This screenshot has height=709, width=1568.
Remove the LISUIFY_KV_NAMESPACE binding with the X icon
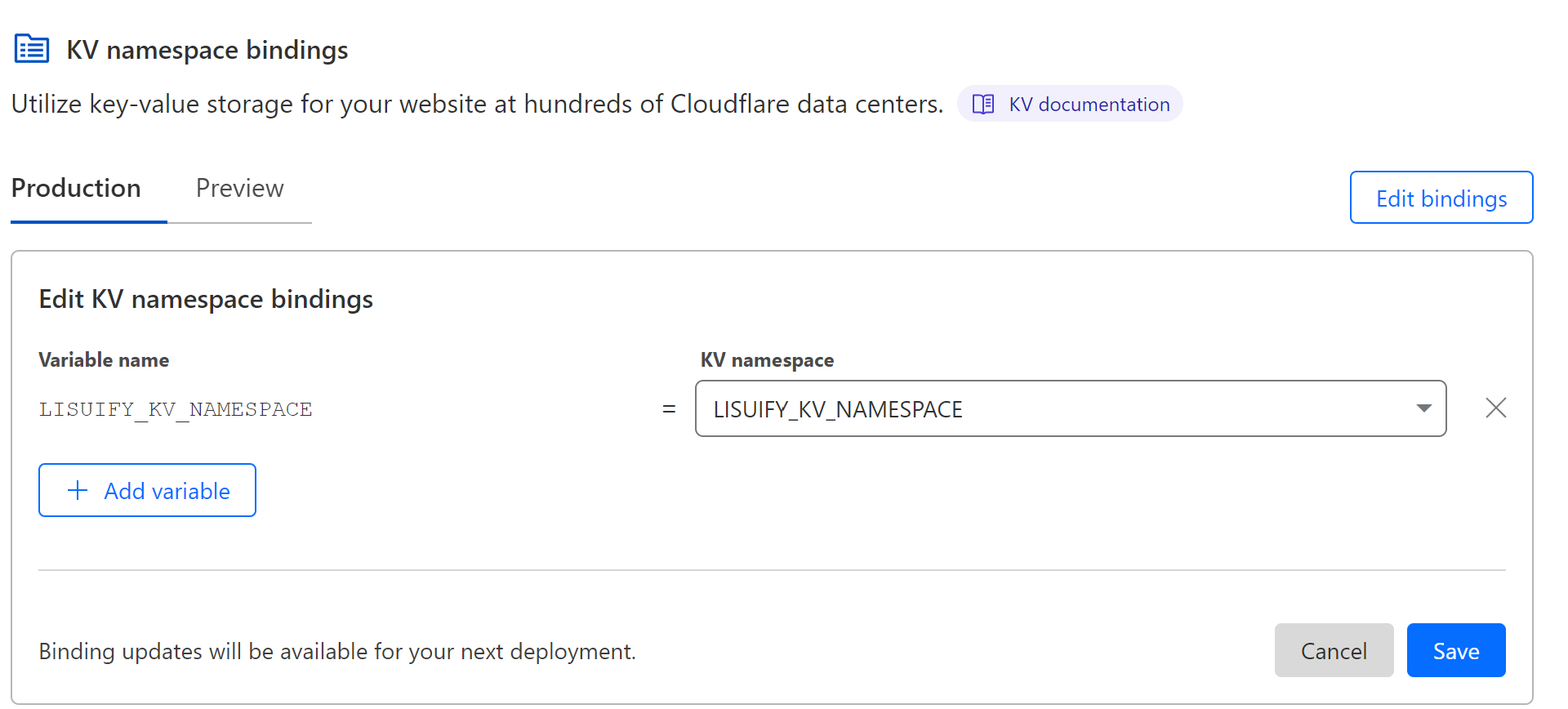coord(1495,408)
